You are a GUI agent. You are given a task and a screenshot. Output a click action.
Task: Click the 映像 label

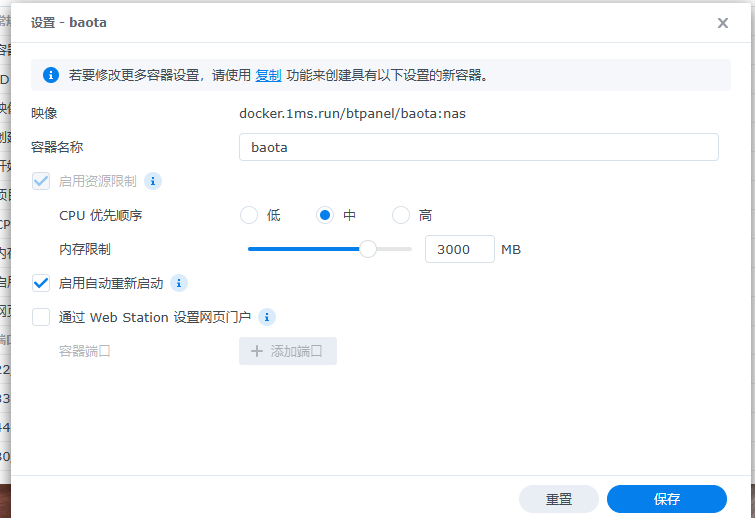point(44,114)
